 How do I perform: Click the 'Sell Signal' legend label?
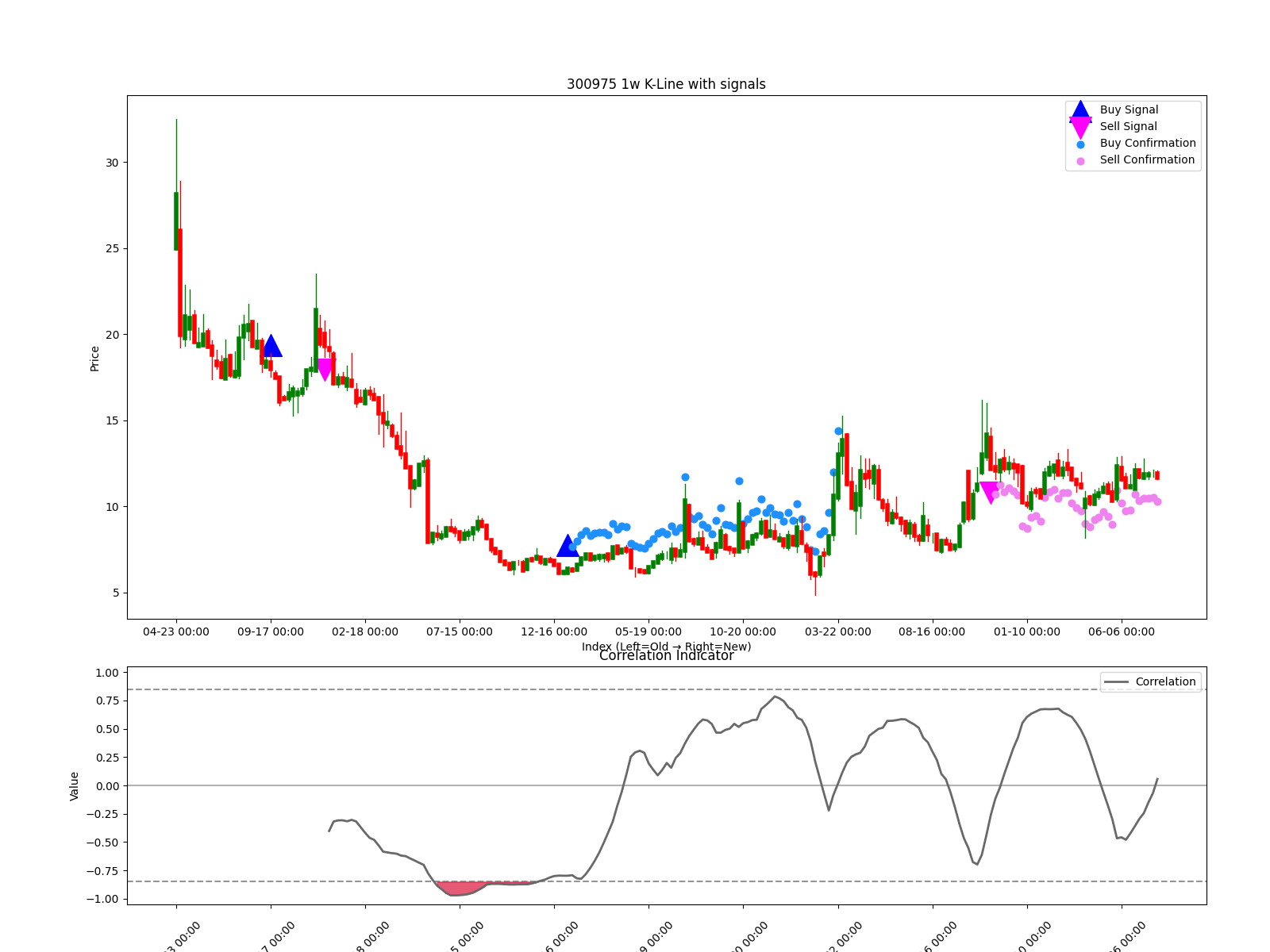pos(1128,127)
